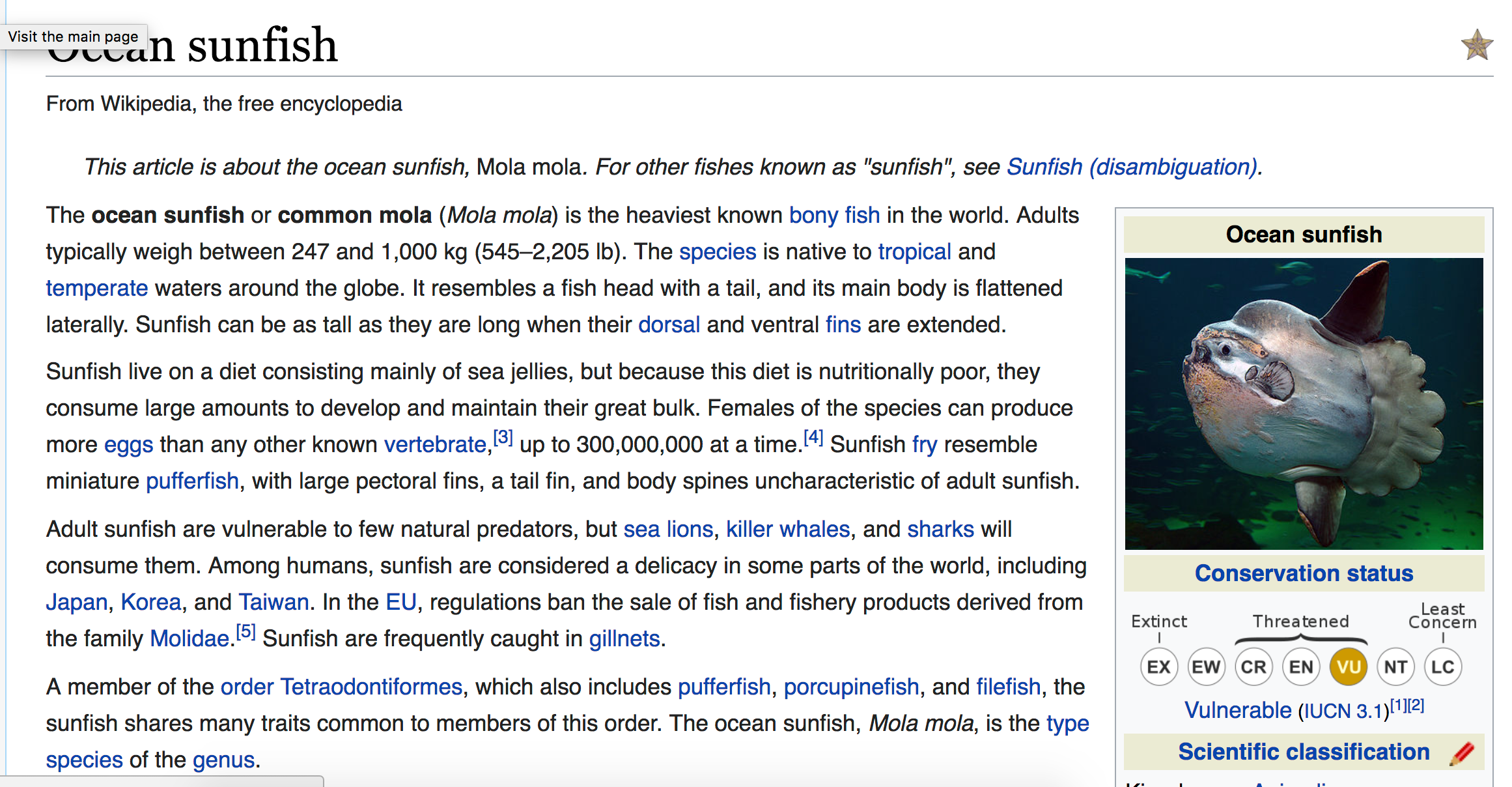Open the Conservation status heading link

1304,573
